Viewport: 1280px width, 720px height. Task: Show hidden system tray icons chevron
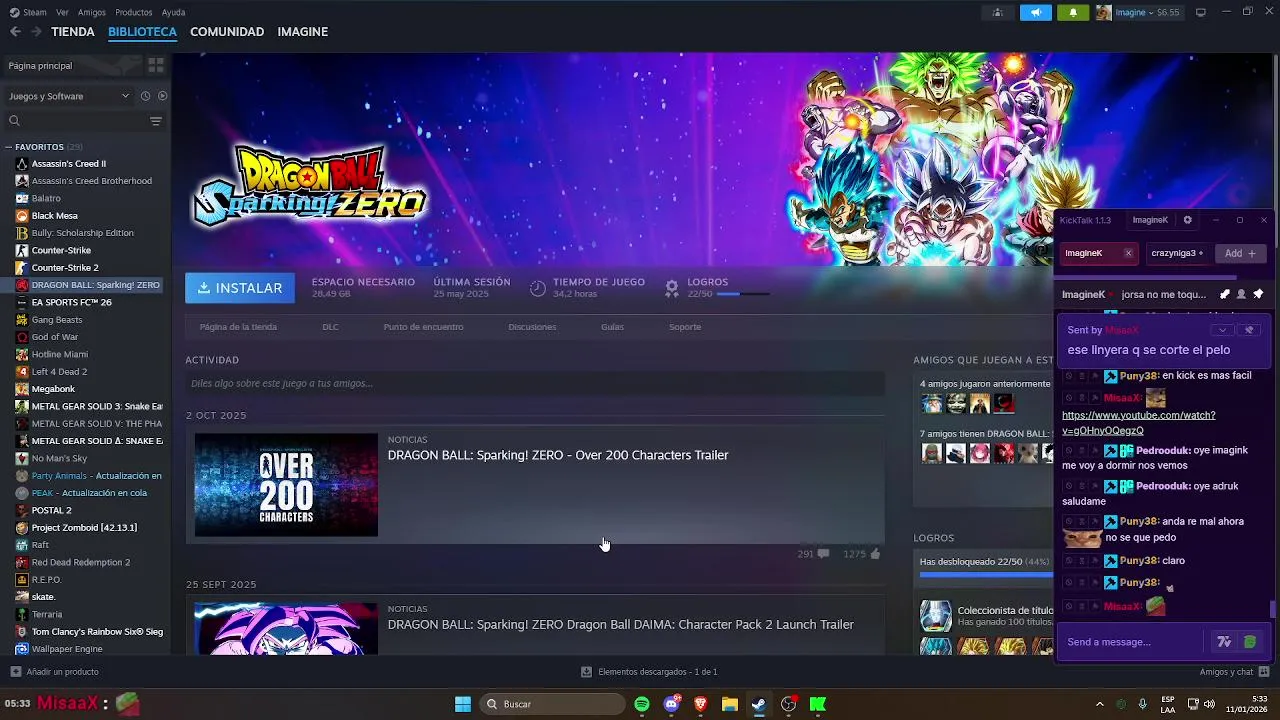1100,704
